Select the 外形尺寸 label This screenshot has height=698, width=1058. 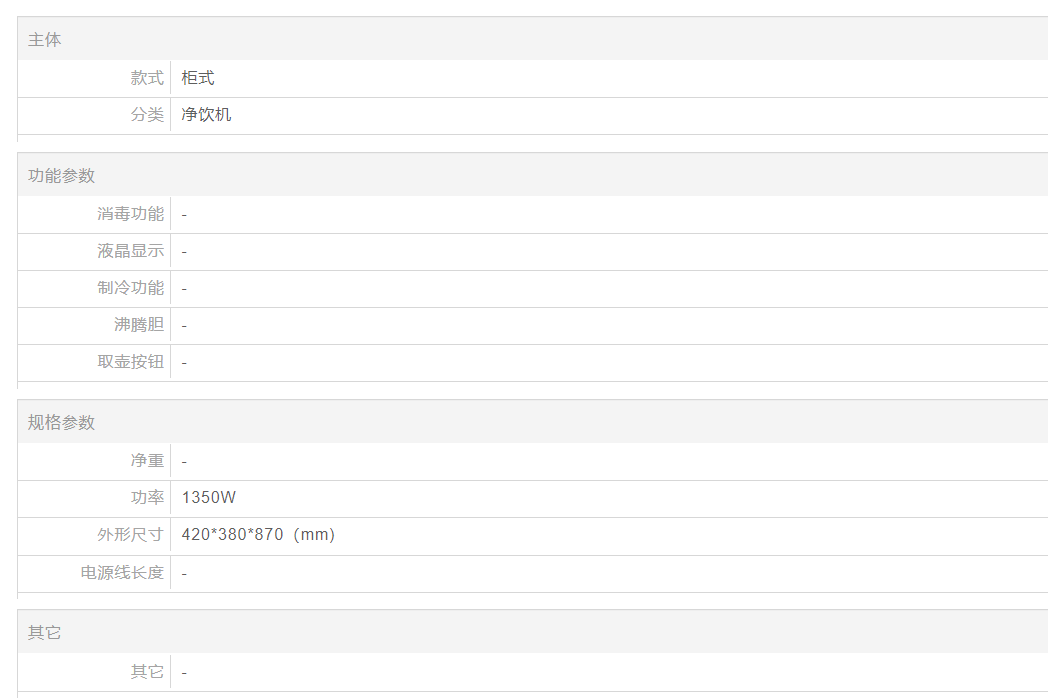click(x=131, y=535)
